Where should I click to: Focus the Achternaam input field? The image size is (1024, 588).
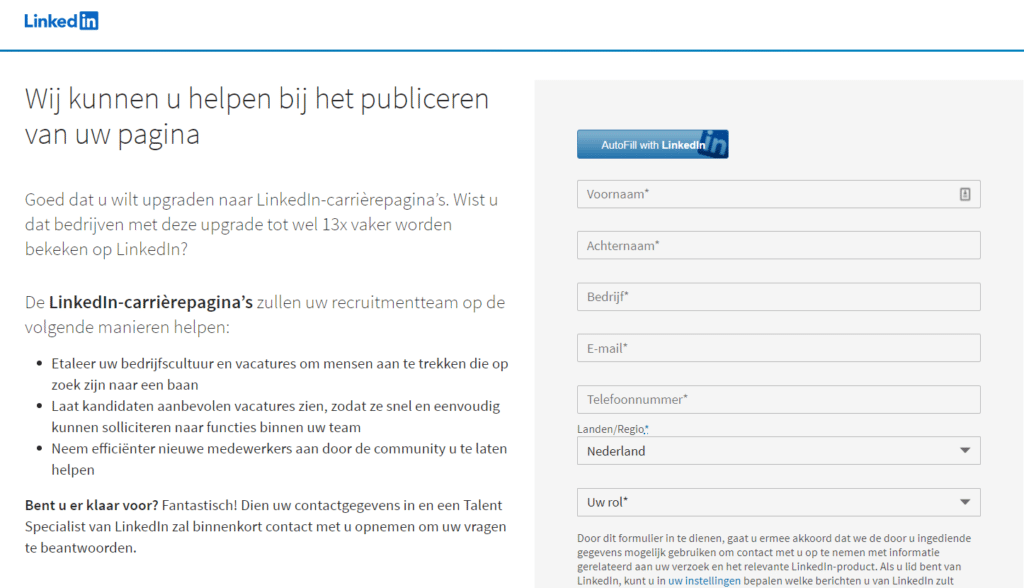(x=778, y=246)
